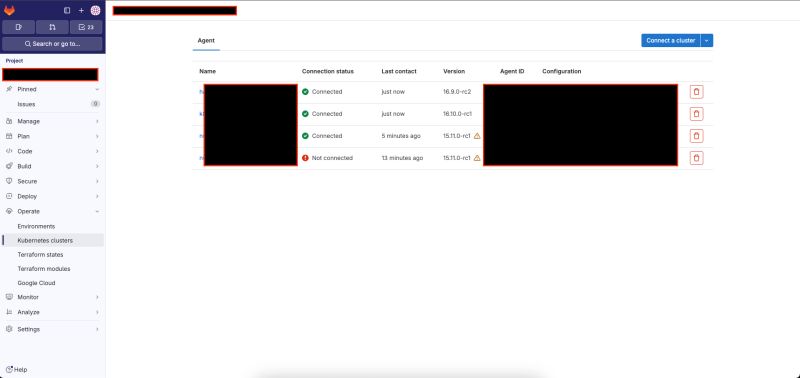The height and width of the screenshot is (378, 800).
Task: Click the Agent ID column header
Action: pyautogui.click(x=512, y=71)
